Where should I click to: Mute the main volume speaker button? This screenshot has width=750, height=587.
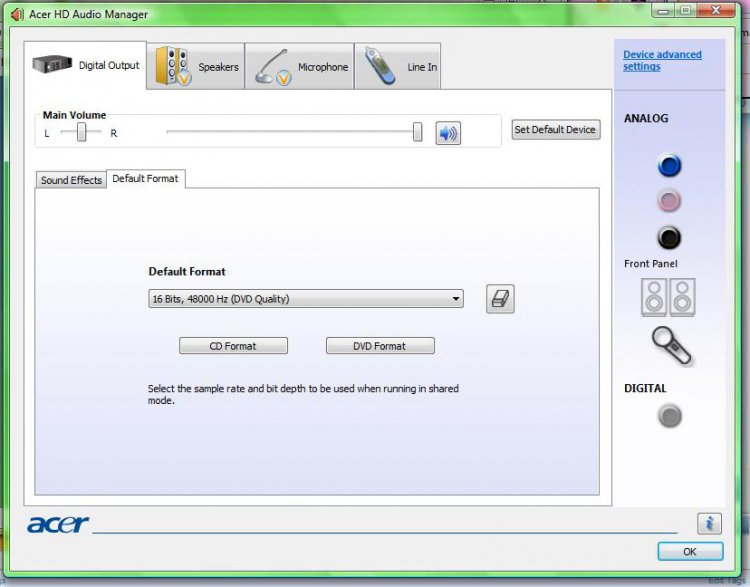448,133
